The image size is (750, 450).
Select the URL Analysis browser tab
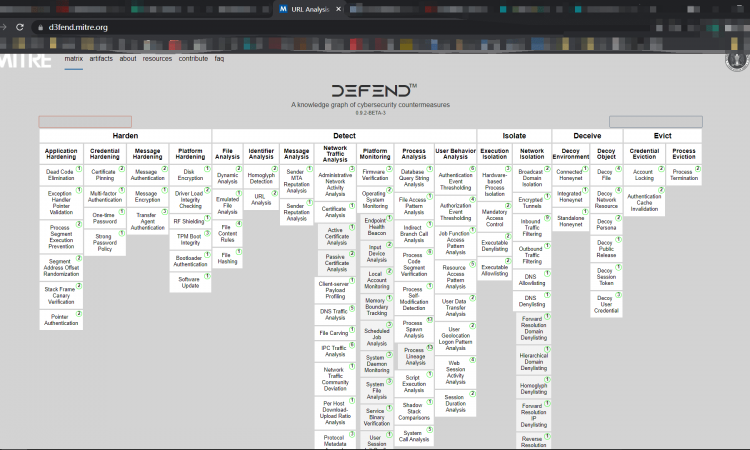310,9
